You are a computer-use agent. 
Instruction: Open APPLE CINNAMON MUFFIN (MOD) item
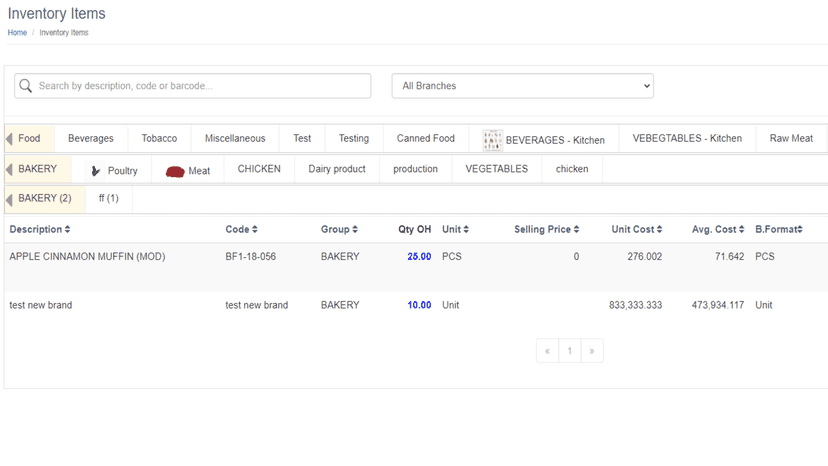[x=87, y=257]
